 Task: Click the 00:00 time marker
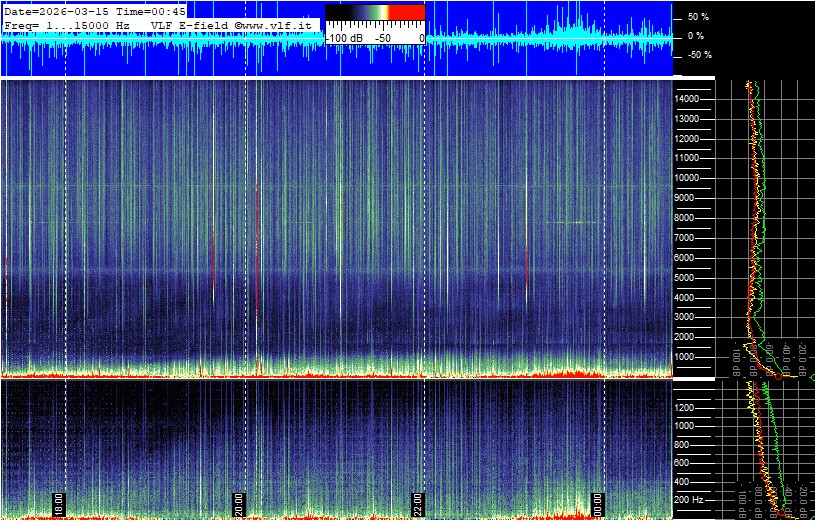(x=597, y=502)
